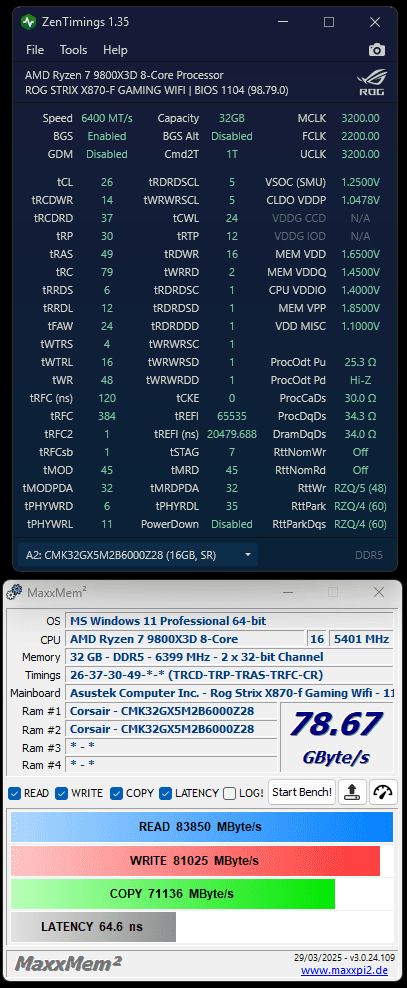Screen dimensions: 407x988
Task: Click the PowerDown Disabled value
Action: click(x=232, y=524)
